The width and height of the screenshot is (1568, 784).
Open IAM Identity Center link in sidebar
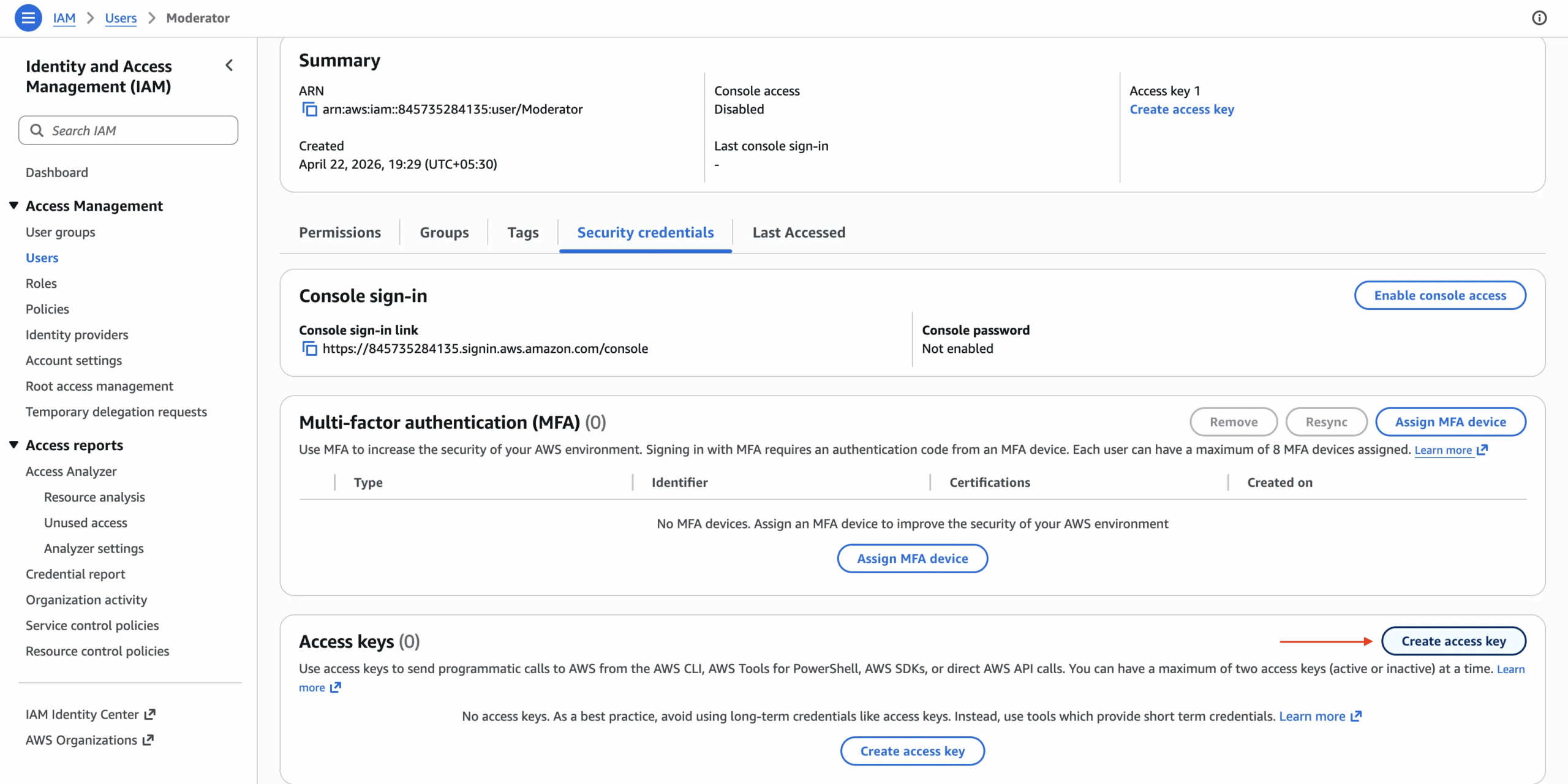(82, 715)
